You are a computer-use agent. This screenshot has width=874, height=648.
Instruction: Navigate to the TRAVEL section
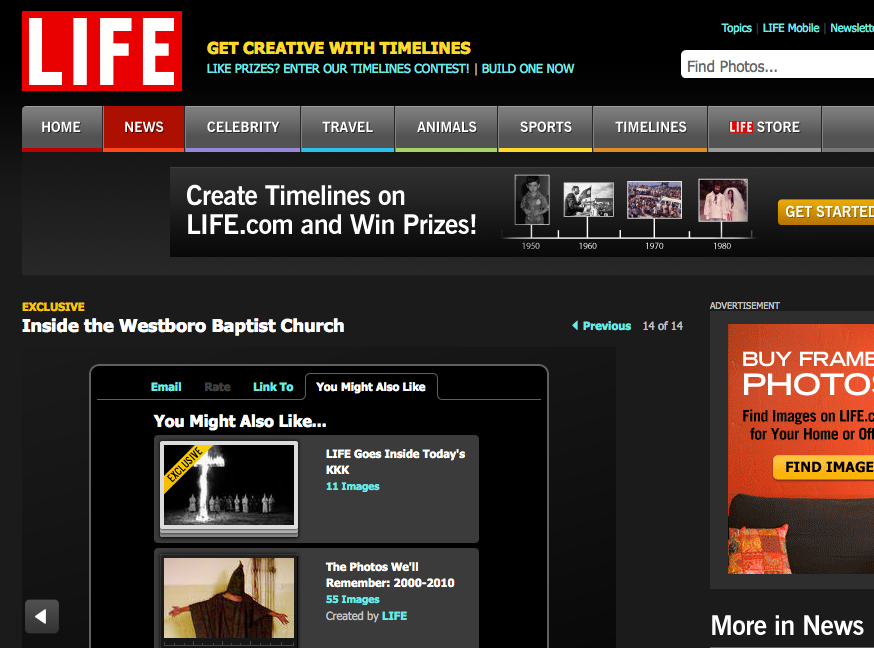click(x=347, y=127)
